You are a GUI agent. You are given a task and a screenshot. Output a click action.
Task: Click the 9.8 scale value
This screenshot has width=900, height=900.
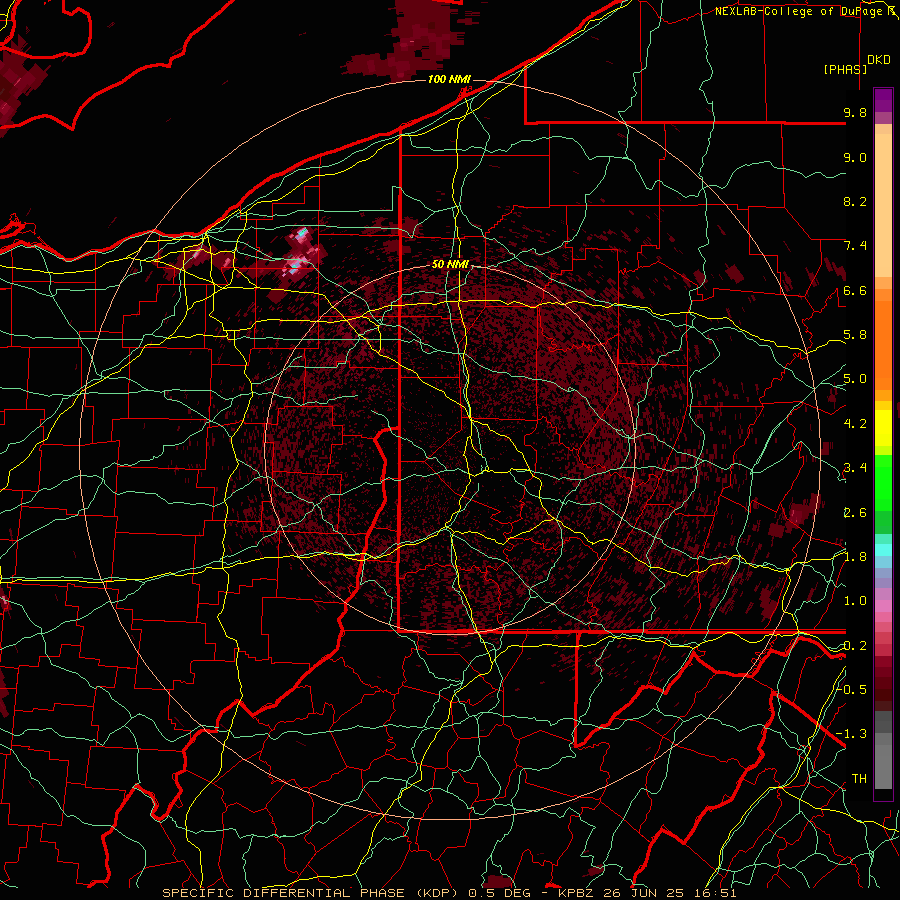pos(855,112)
